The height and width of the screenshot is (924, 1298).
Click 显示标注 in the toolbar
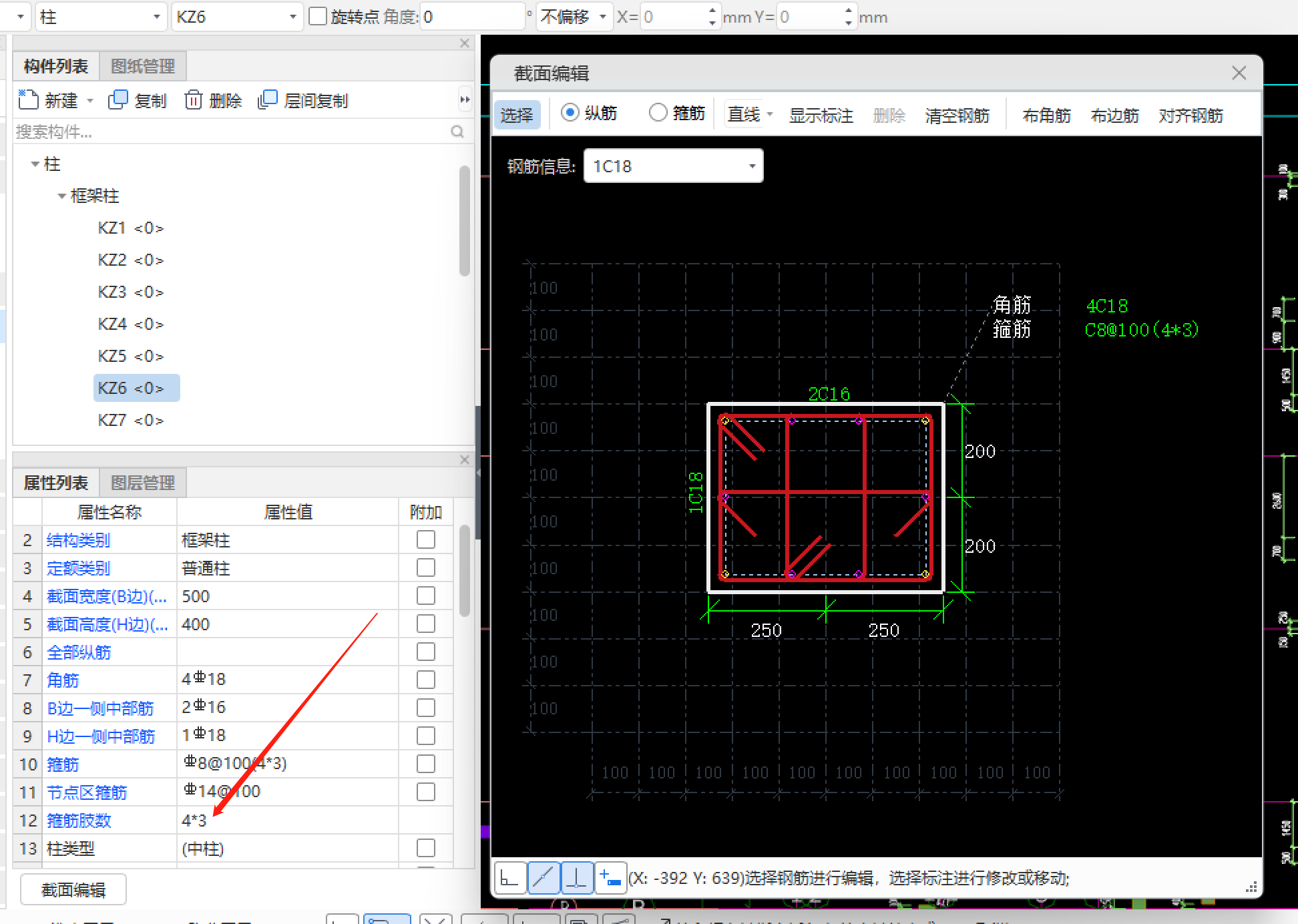click(x=821, y=115)
